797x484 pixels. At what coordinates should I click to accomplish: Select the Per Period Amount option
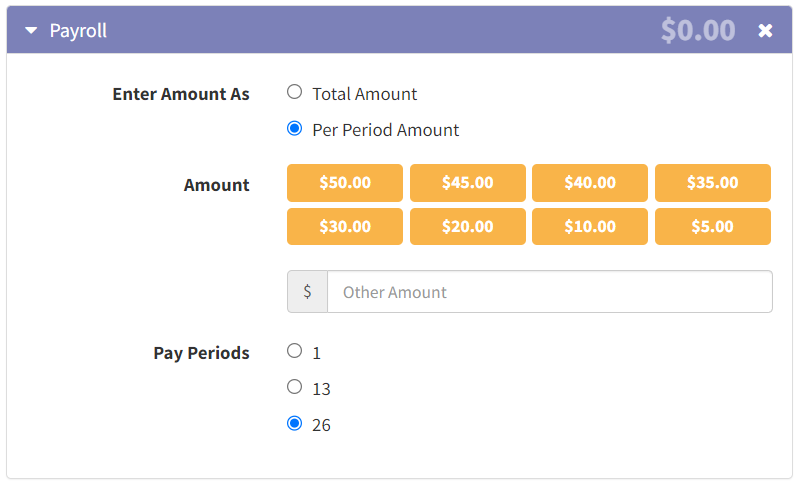[x=294, y=129]
